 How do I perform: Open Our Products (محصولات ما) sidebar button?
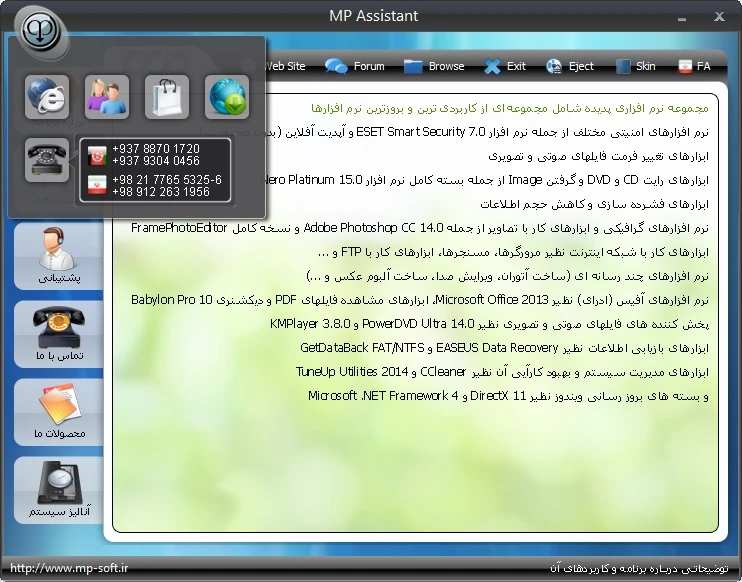[58, 412]
